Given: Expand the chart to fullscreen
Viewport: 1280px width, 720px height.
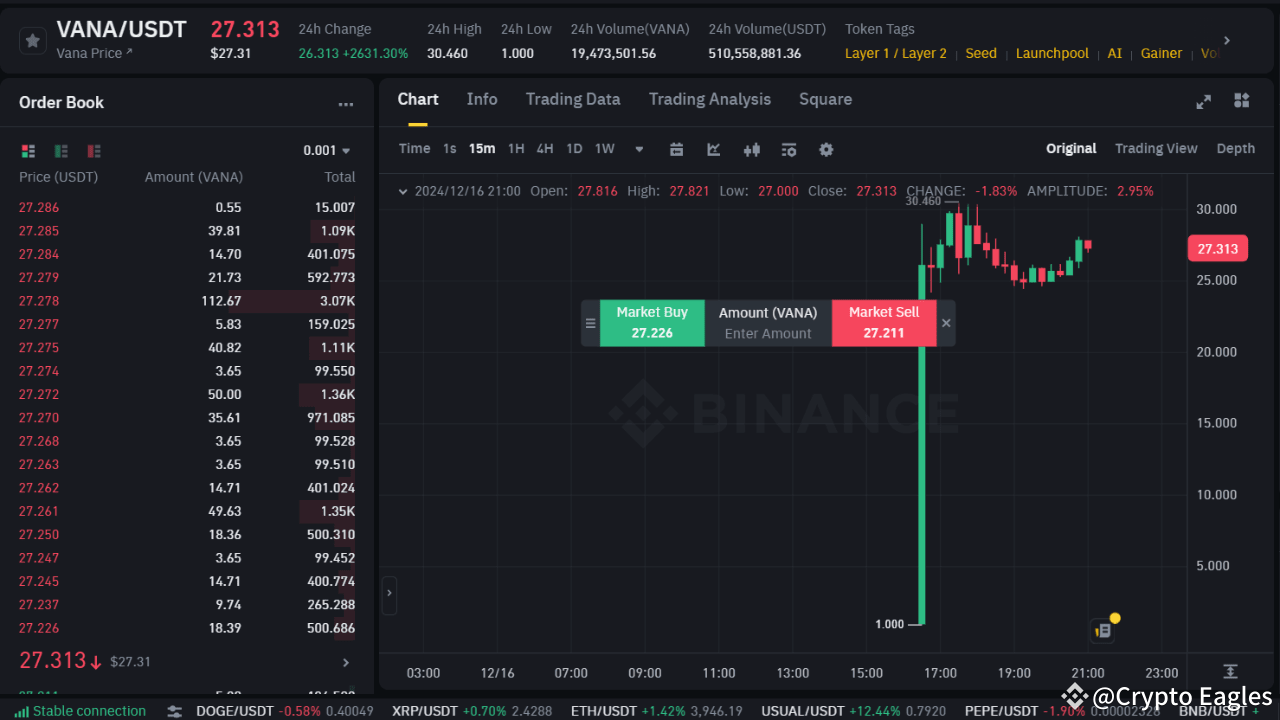Looking at the screenshot, I should coord(1203,100).
